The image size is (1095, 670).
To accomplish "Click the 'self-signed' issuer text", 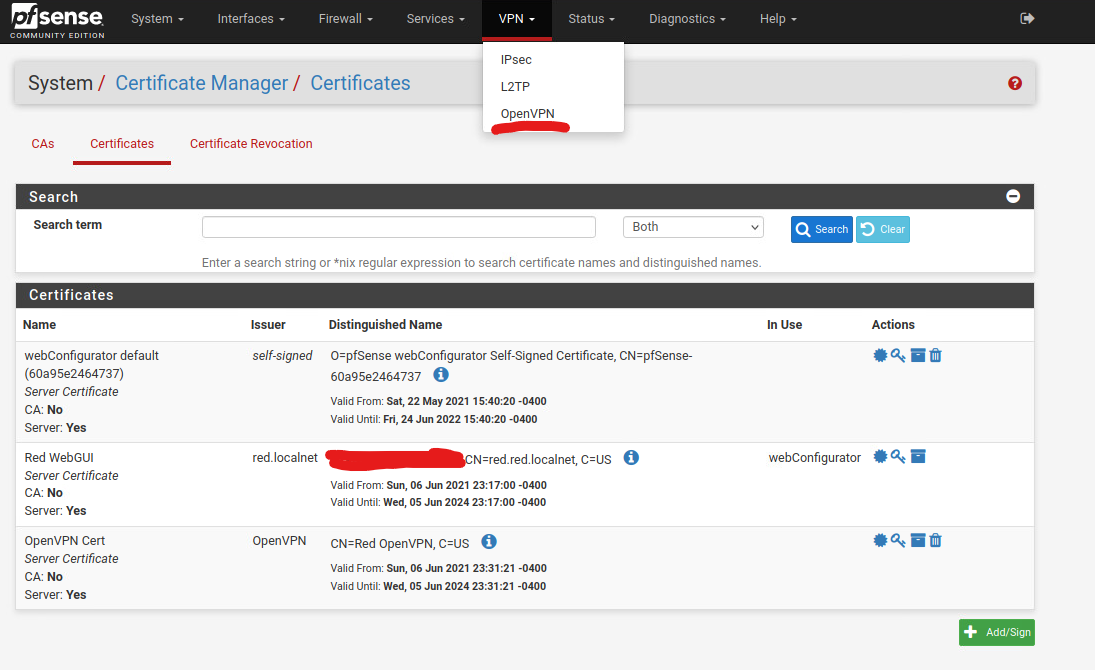I will coord(282,356).
